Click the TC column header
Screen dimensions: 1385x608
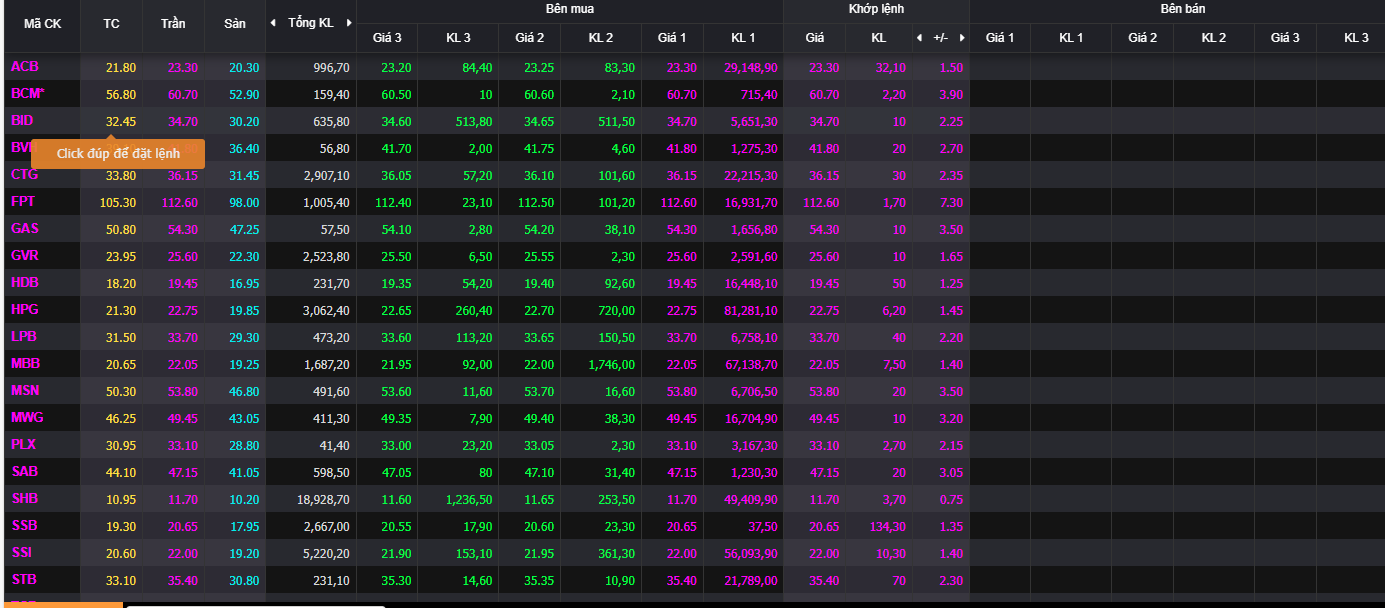tap(111, 23)
